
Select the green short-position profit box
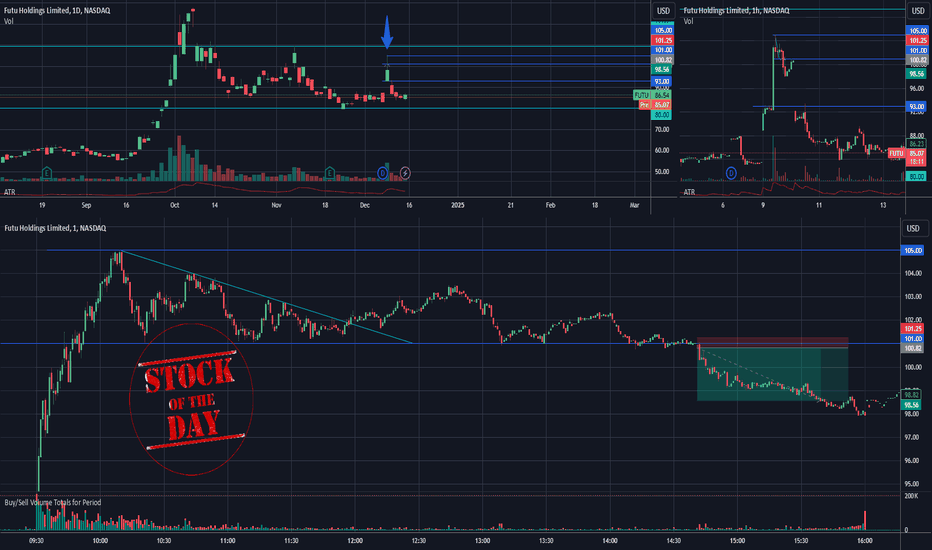pos(773,375)
